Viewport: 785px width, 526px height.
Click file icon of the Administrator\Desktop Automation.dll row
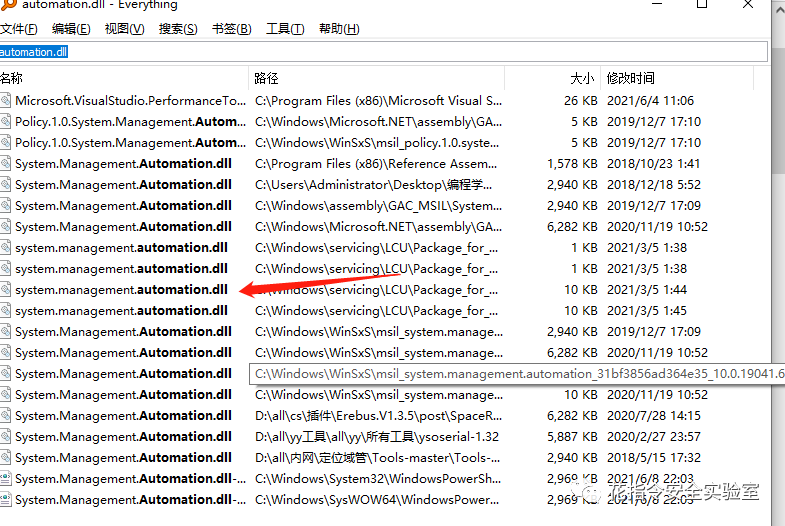tap(6, 185)
